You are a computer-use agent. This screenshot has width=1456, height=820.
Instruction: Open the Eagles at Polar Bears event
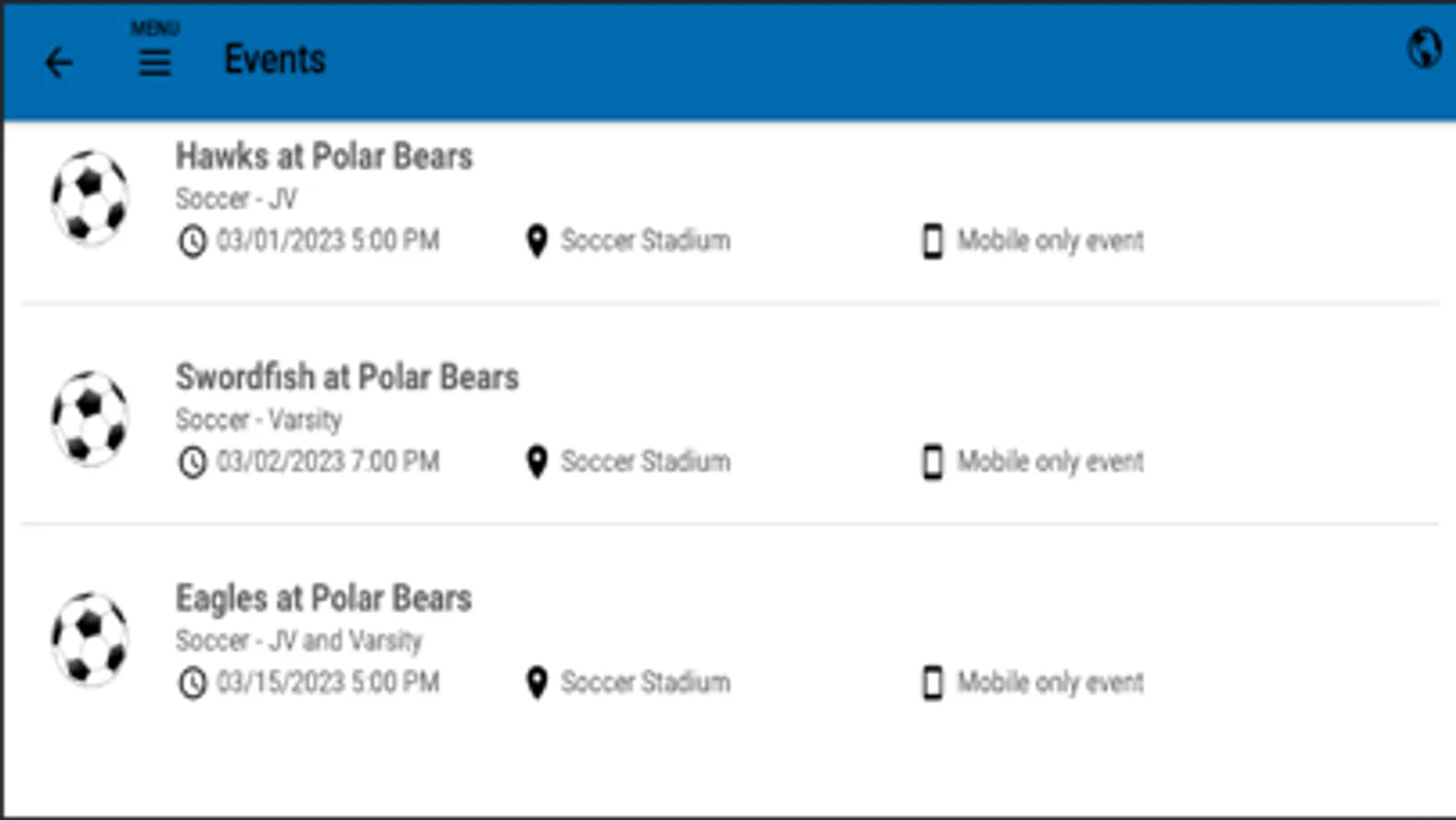click(x=324, y=599)
